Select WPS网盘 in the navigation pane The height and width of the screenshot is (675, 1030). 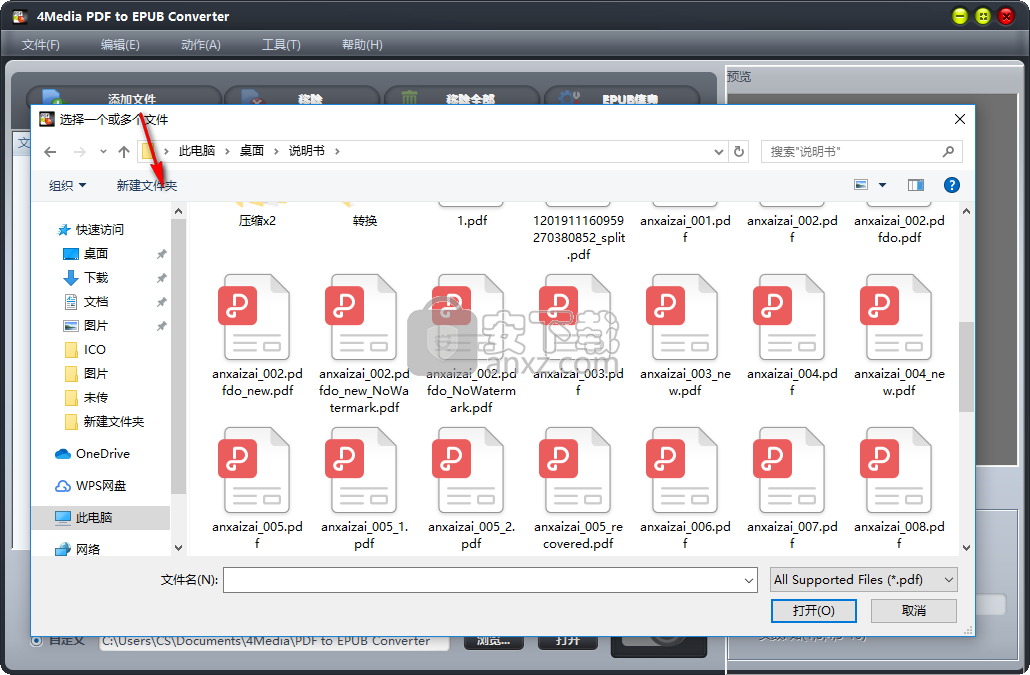91,486
